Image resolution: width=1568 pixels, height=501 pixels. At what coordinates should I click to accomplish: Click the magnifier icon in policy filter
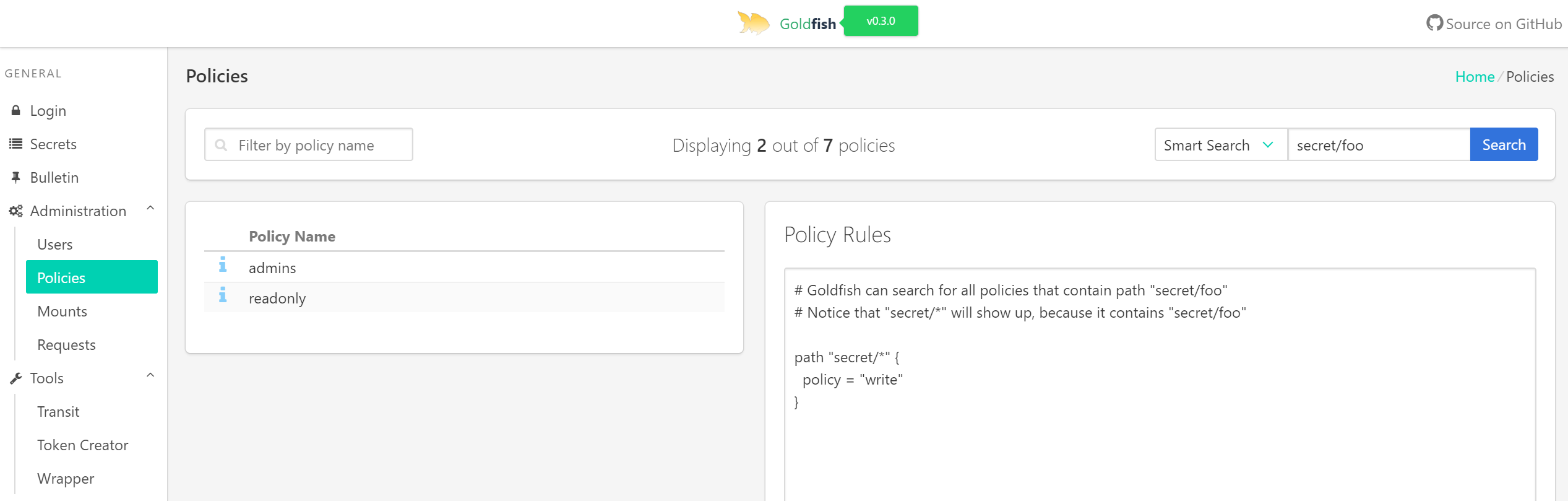pos(220,145)
